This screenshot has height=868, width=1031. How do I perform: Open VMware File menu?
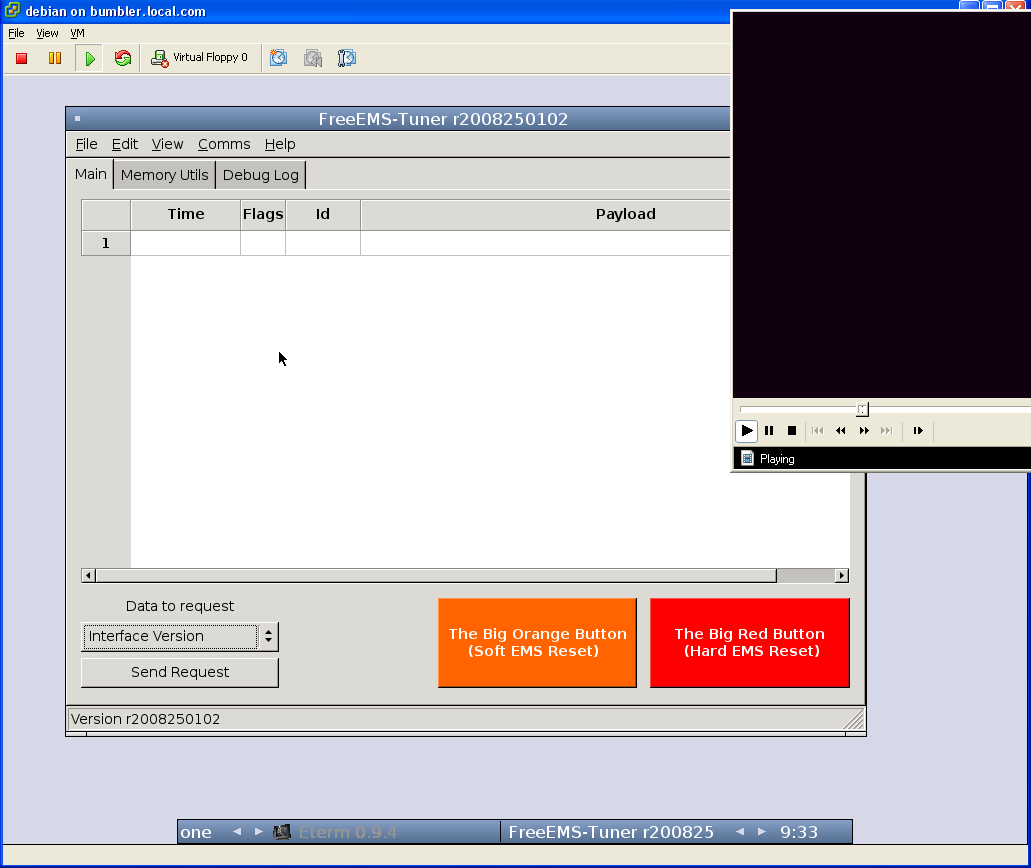tap(16, 33)
